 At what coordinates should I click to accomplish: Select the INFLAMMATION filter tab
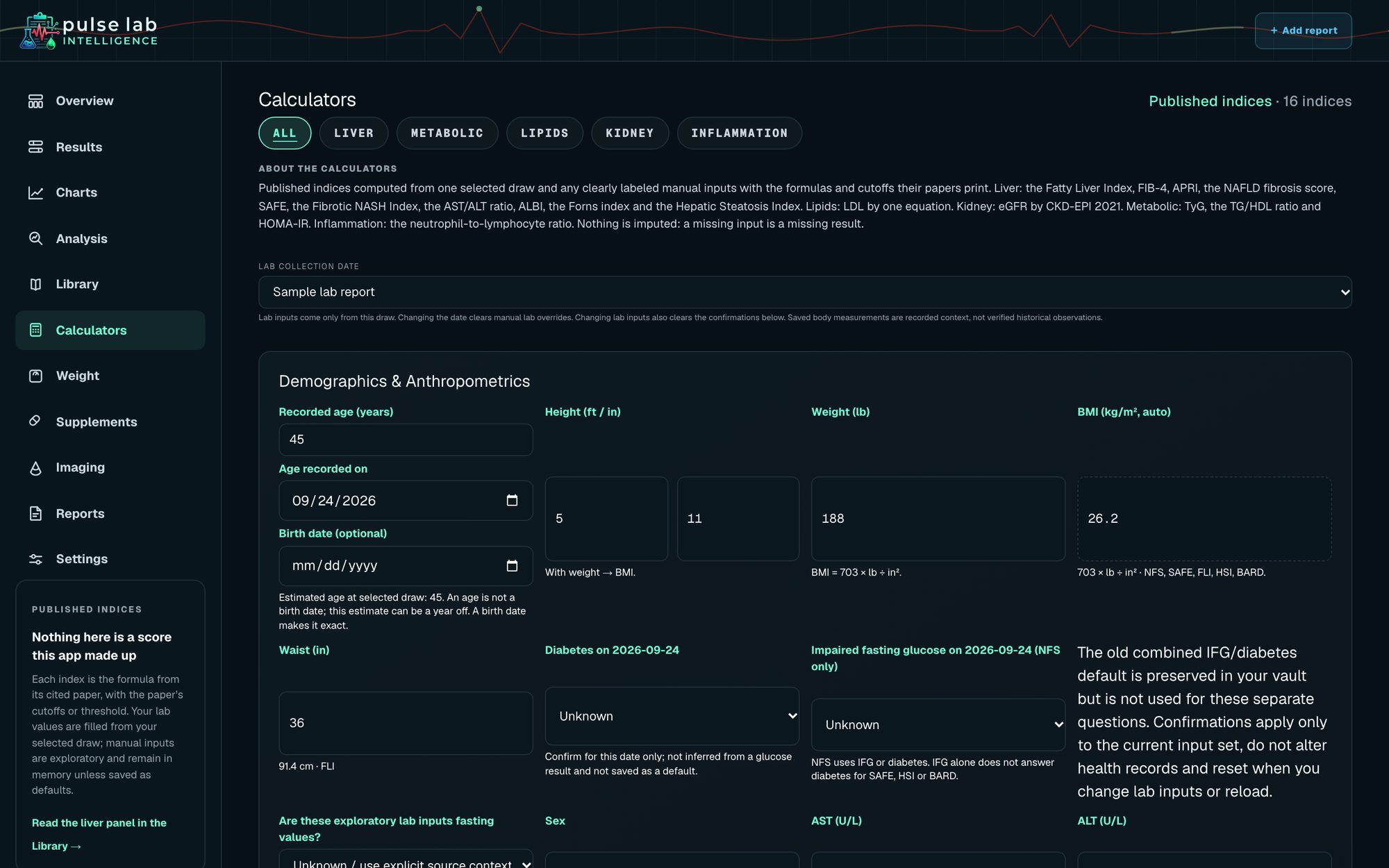point(740,133)
